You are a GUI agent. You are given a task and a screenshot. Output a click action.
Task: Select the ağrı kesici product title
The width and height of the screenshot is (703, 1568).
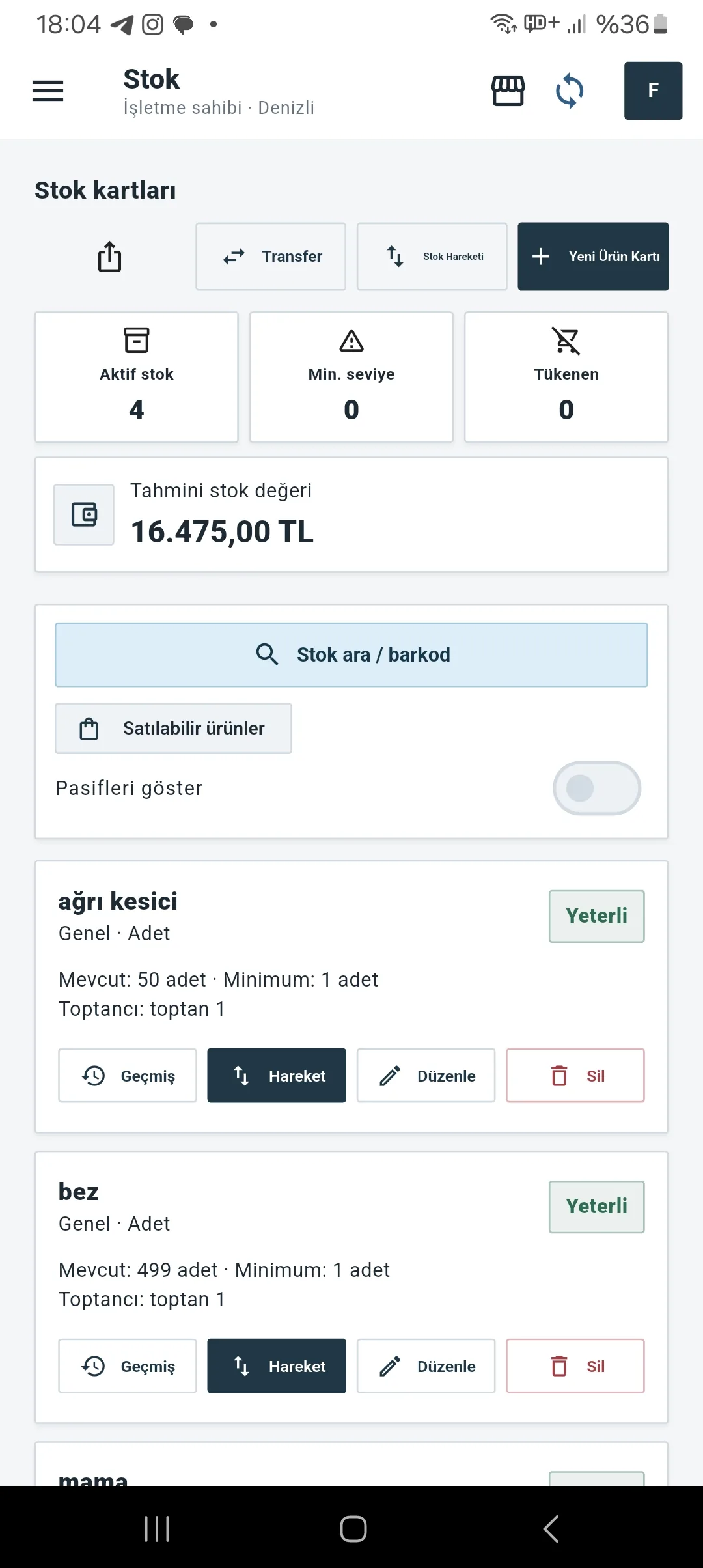118,902
